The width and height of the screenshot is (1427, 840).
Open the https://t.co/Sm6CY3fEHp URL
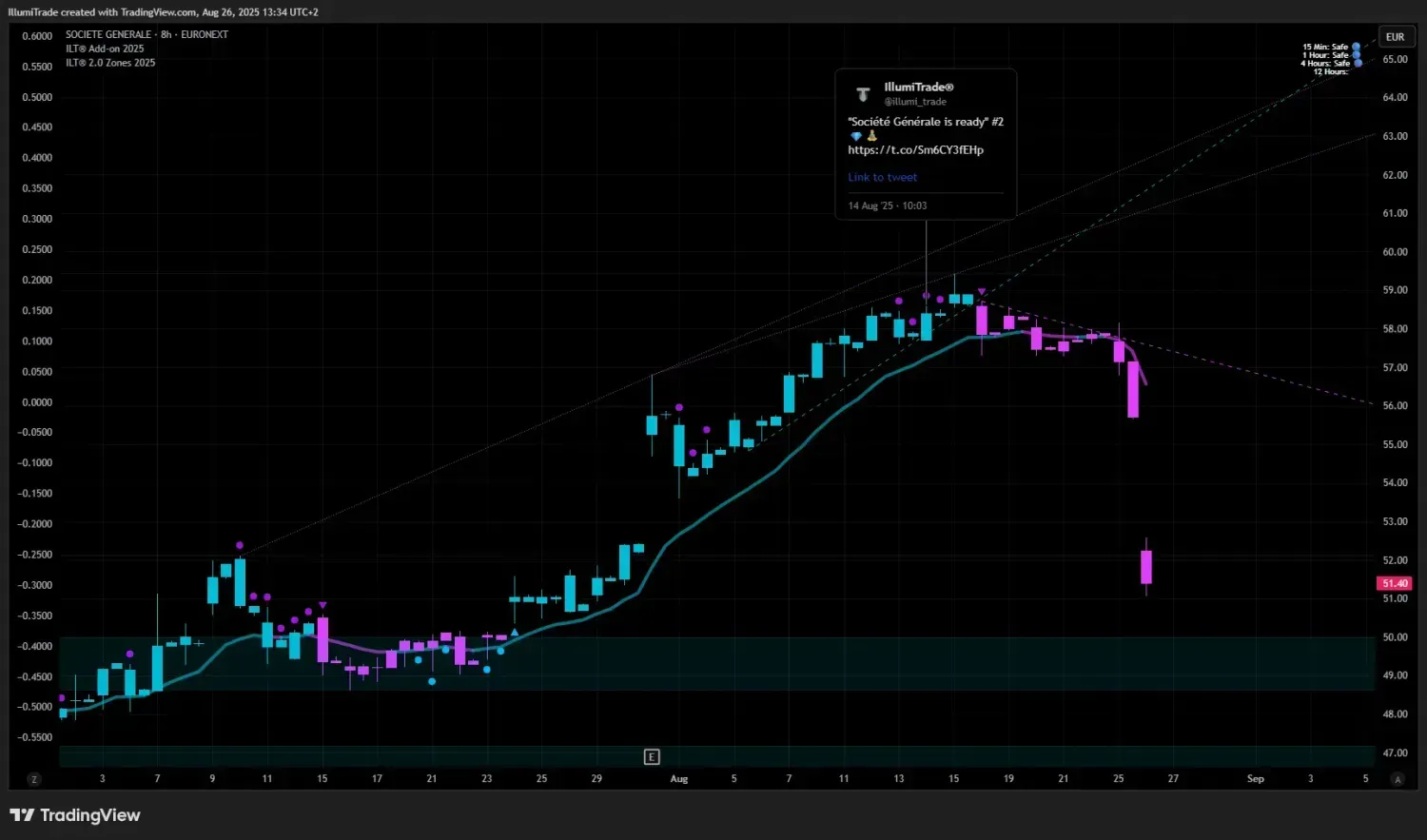click(x=915, y=149)
